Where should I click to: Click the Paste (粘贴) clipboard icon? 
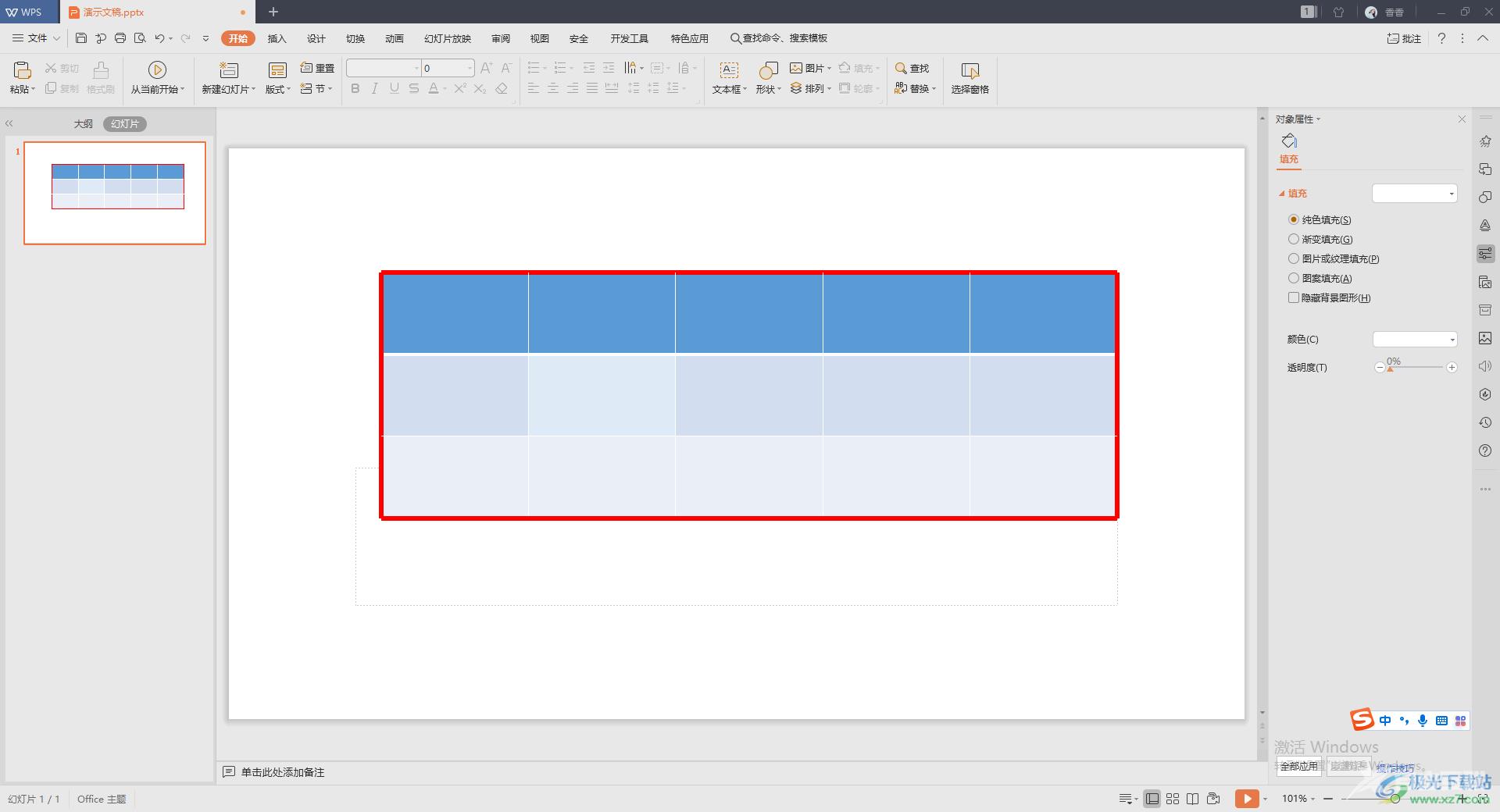pyautogui.click(x=22, y=70)
